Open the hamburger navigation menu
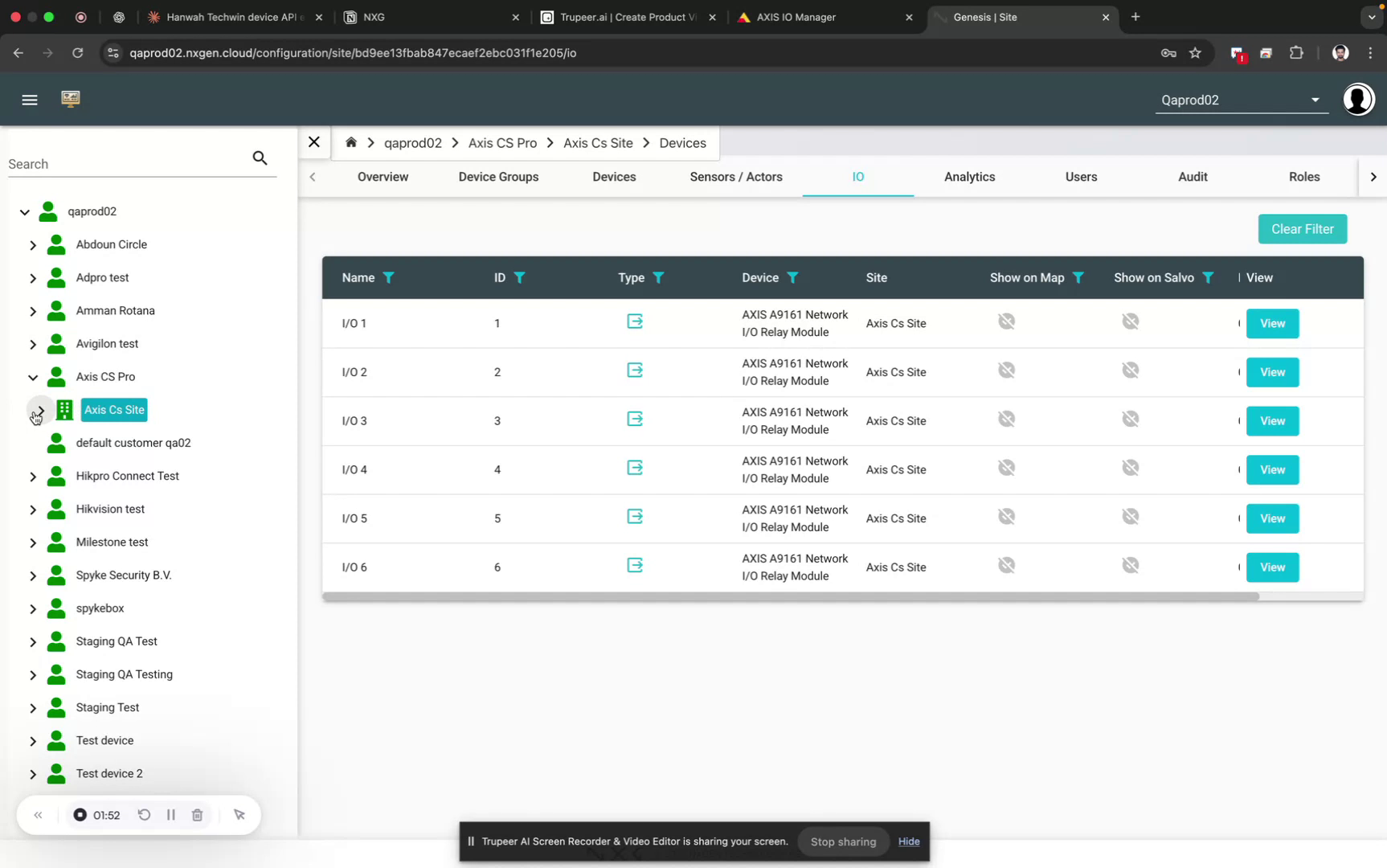Screen dimensions: 1387x868 click(x=30, y=99)
